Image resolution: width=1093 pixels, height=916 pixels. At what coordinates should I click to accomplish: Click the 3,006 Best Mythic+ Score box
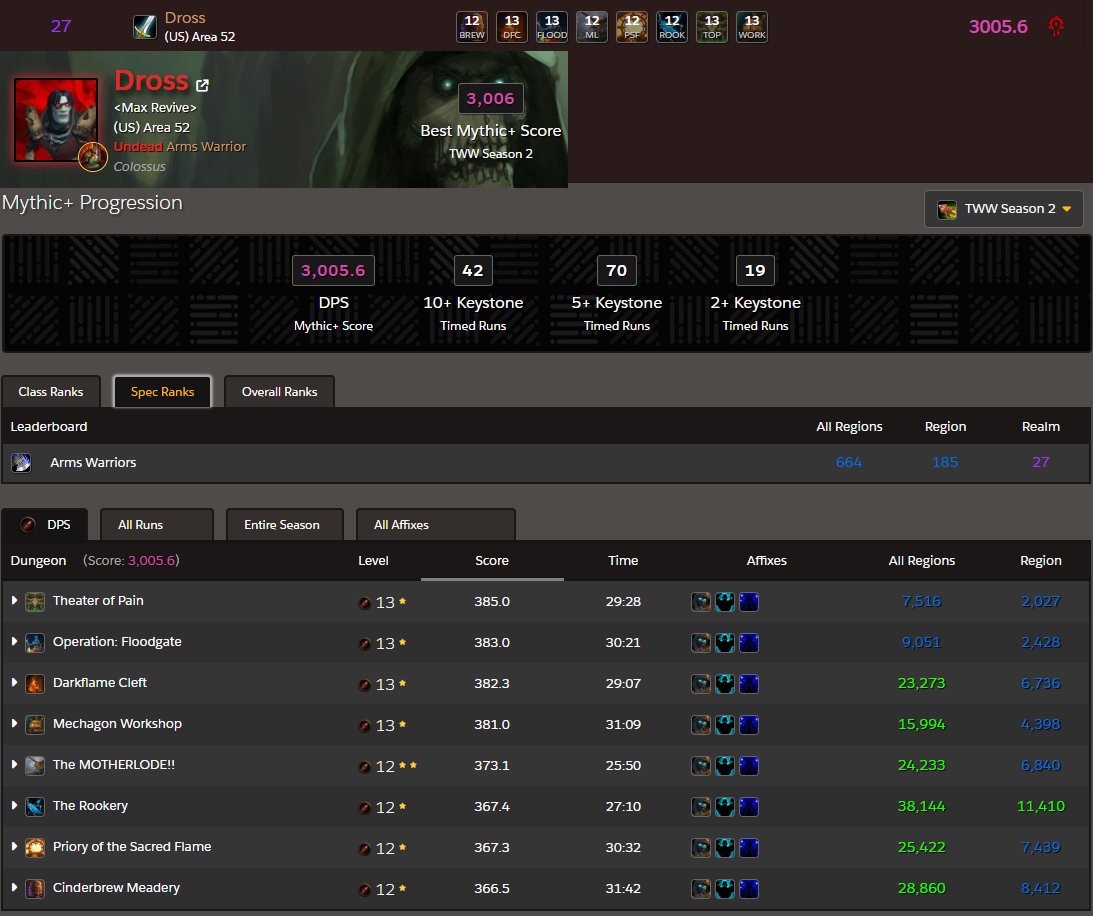pos(491,98)
